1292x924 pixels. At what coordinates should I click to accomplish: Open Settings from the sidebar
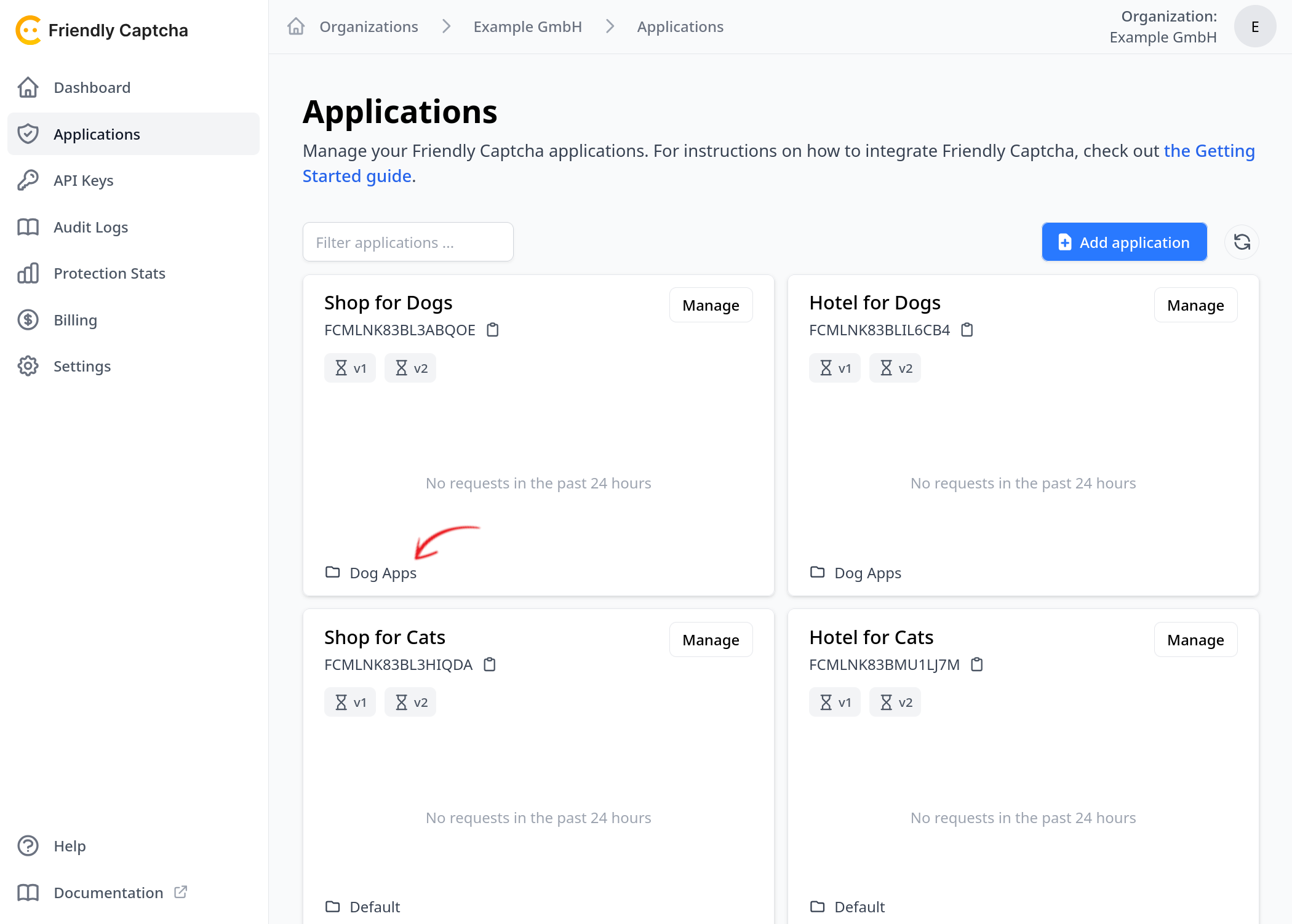134,366
